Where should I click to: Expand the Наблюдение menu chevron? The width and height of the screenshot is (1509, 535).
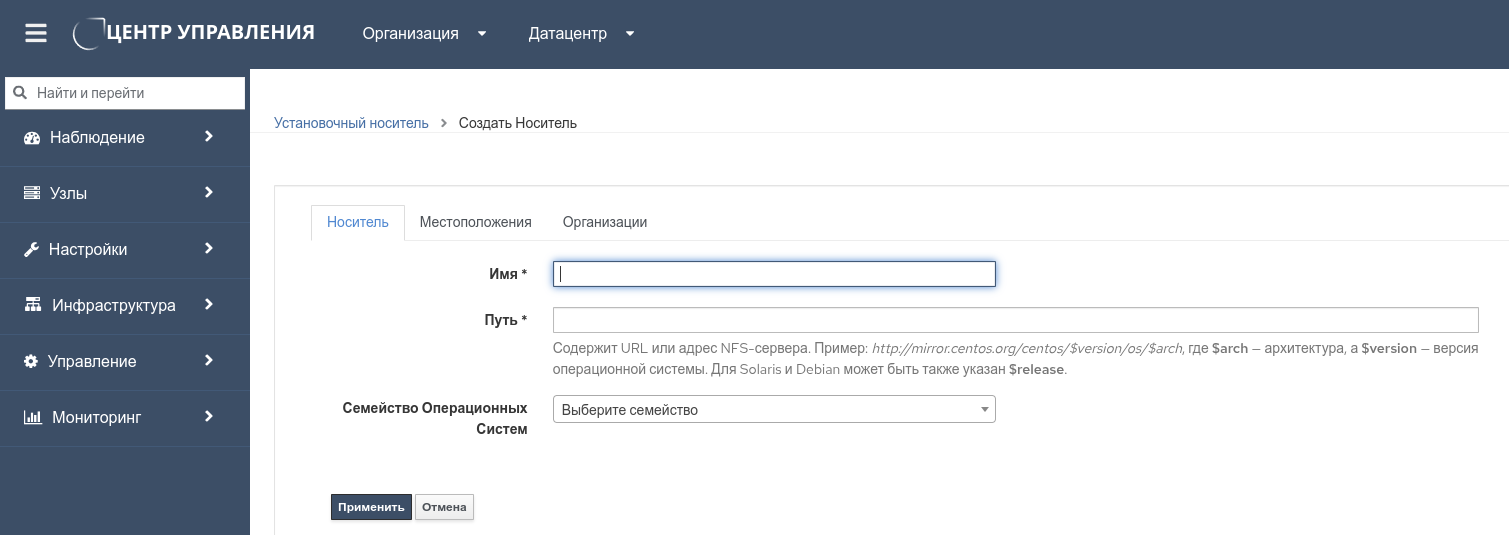[209, 137]
